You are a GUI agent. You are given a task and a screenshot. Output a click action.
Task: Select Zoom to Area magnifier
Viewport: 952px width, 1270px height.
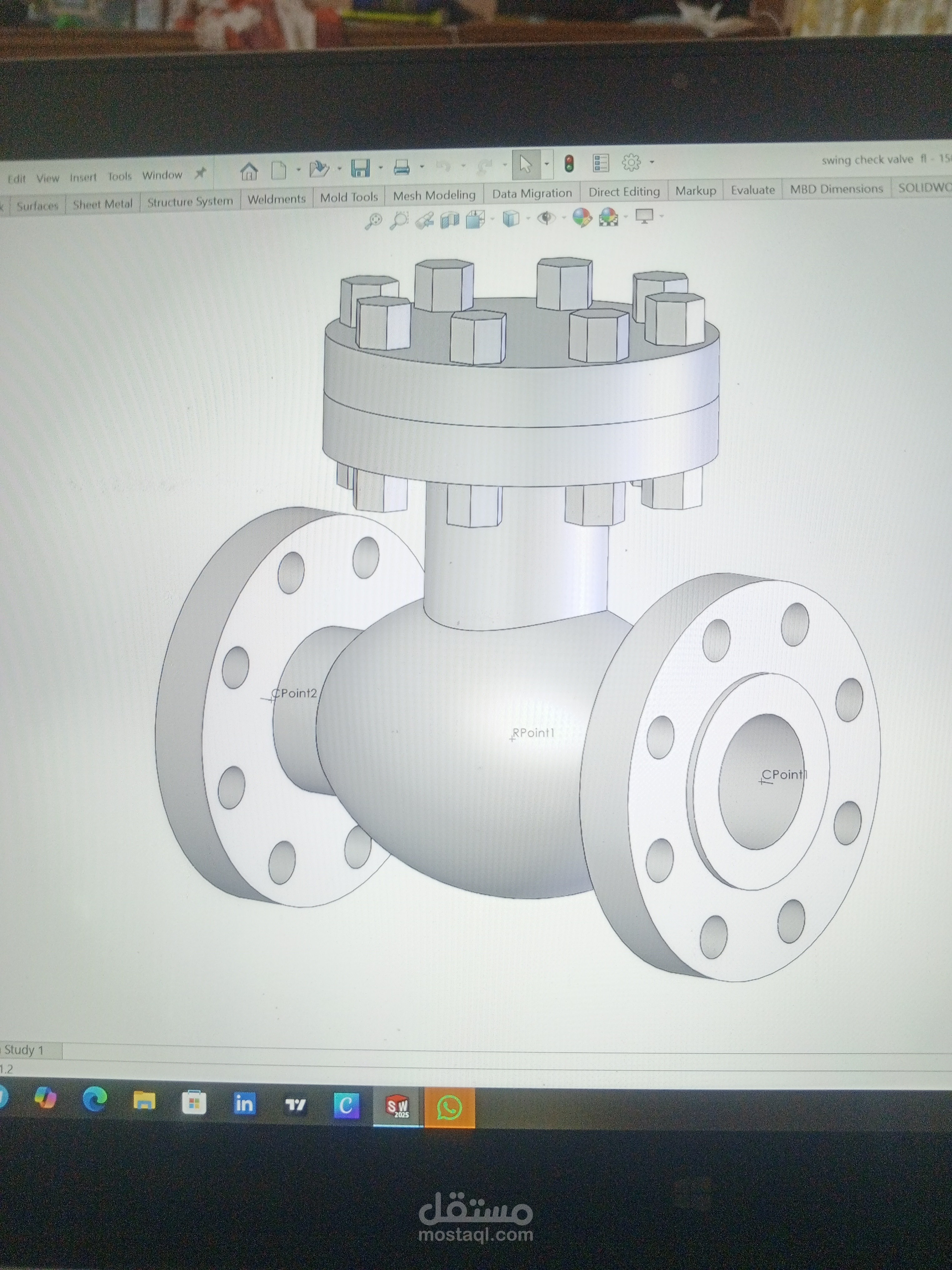[399, 221]
